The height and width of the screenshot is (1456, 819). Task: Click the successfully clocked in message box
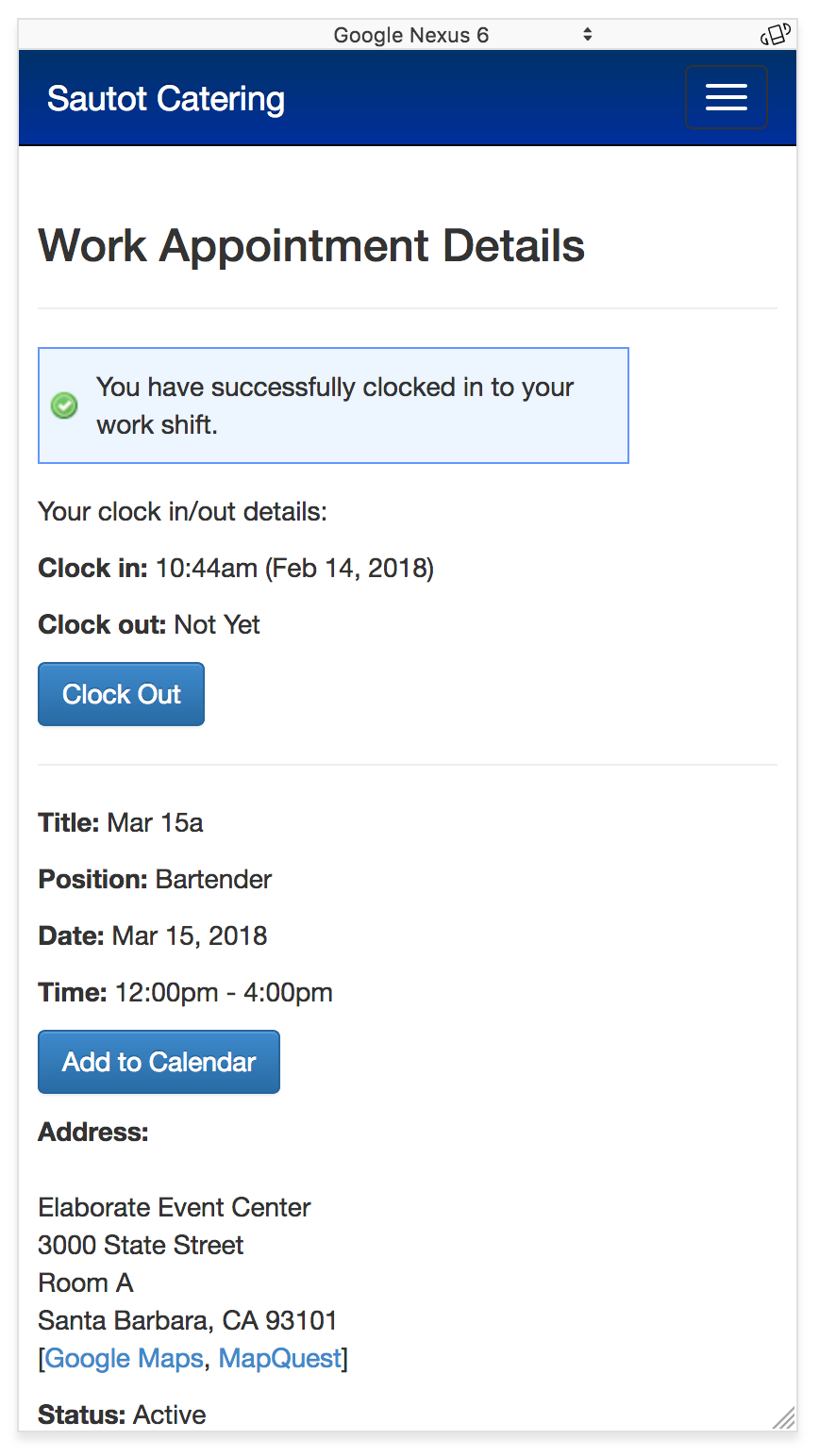coord(333,405)
